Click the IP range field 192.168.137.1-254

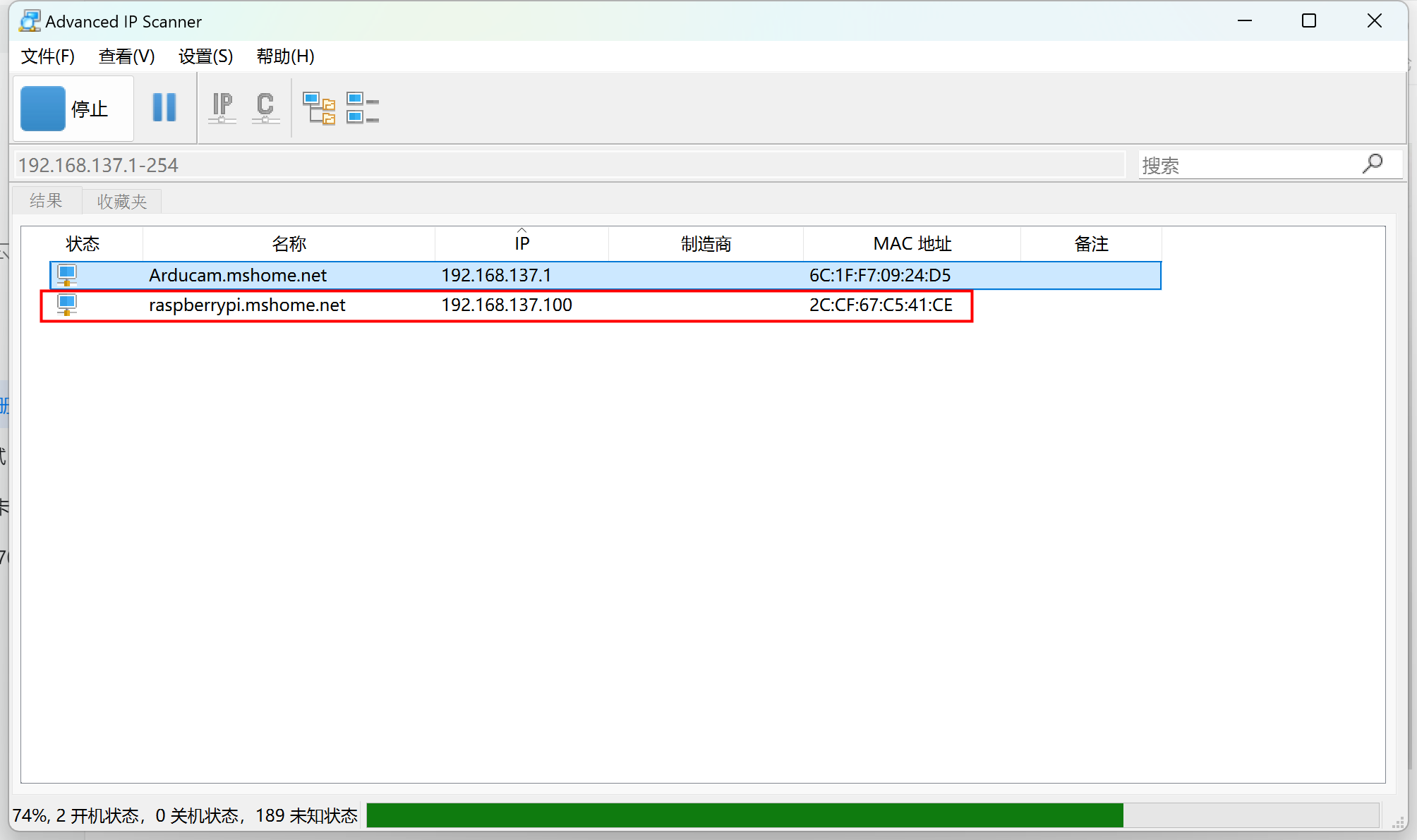pos(569,165)
